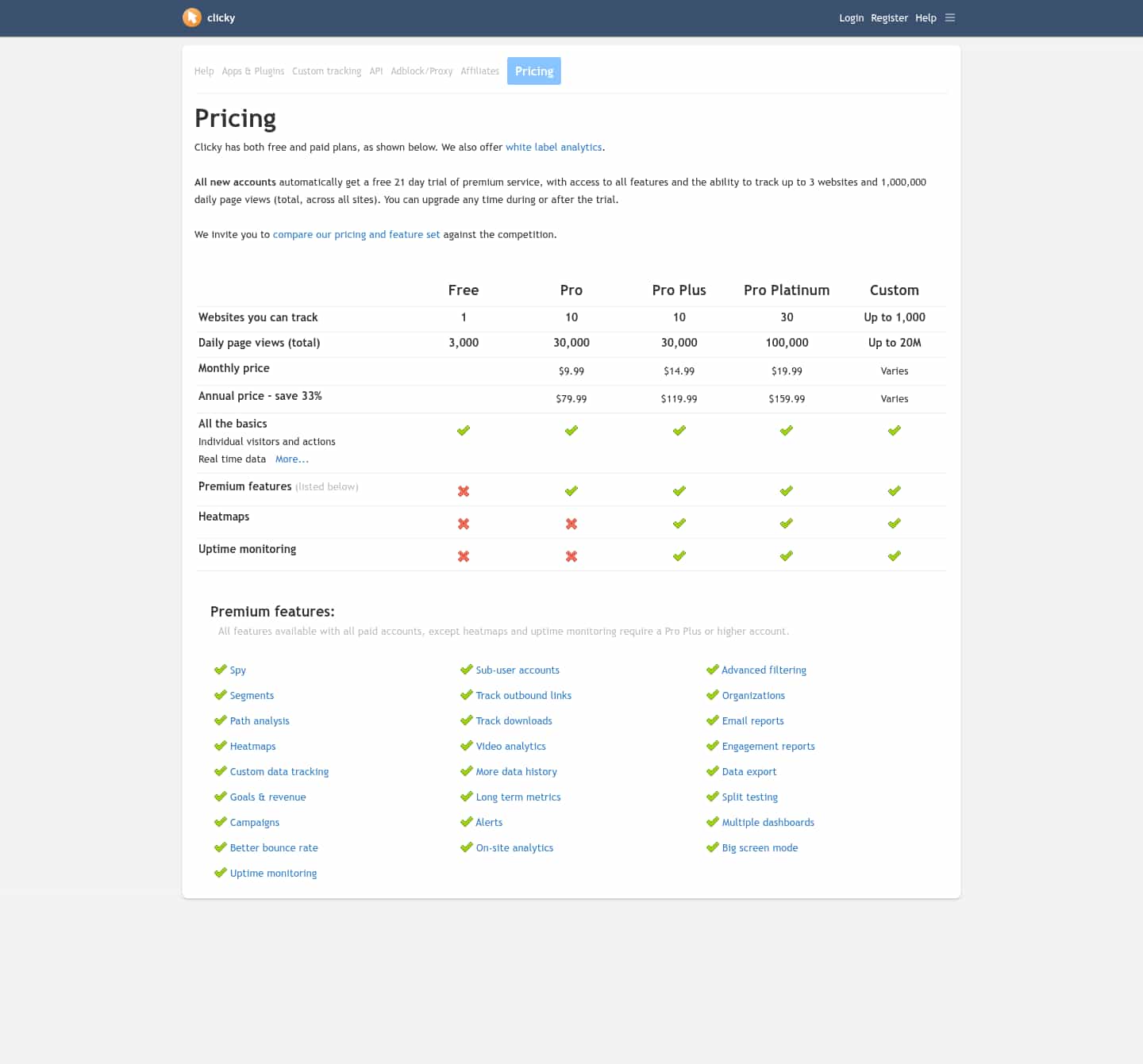Switch to the Pricing tab

[533, 71]
